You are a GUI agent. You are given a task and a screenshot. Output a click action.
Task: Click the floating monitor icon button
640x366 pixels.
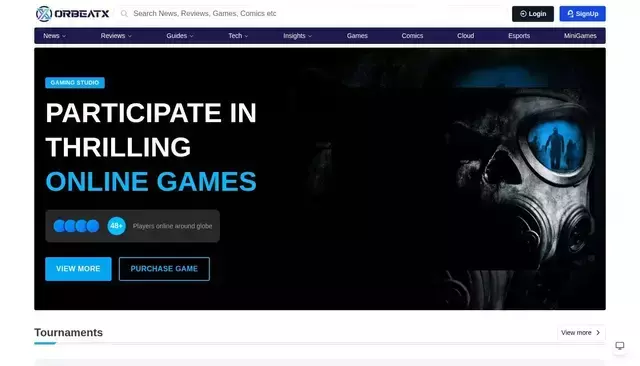[x=620, y=346]
